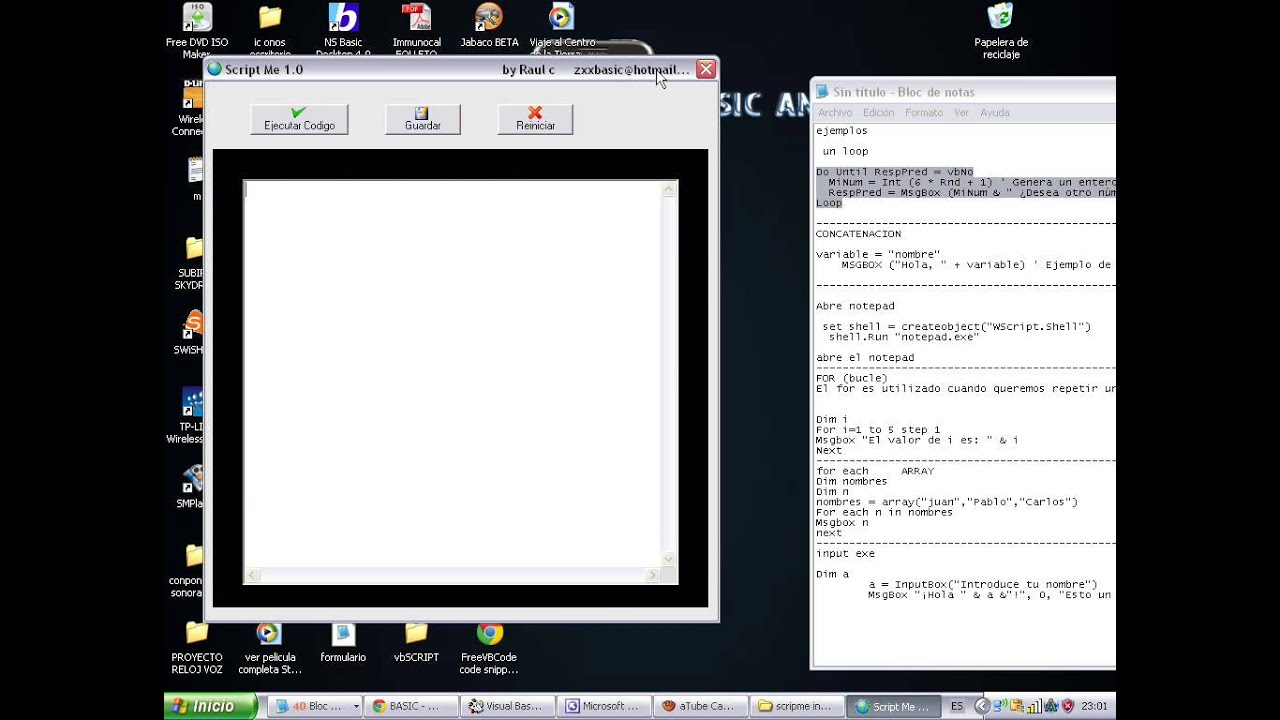The width and height of the screenshot is (1280, 720).
Task: Switch to the Bloc de notas taskbar group
Action: coord(315,706)
